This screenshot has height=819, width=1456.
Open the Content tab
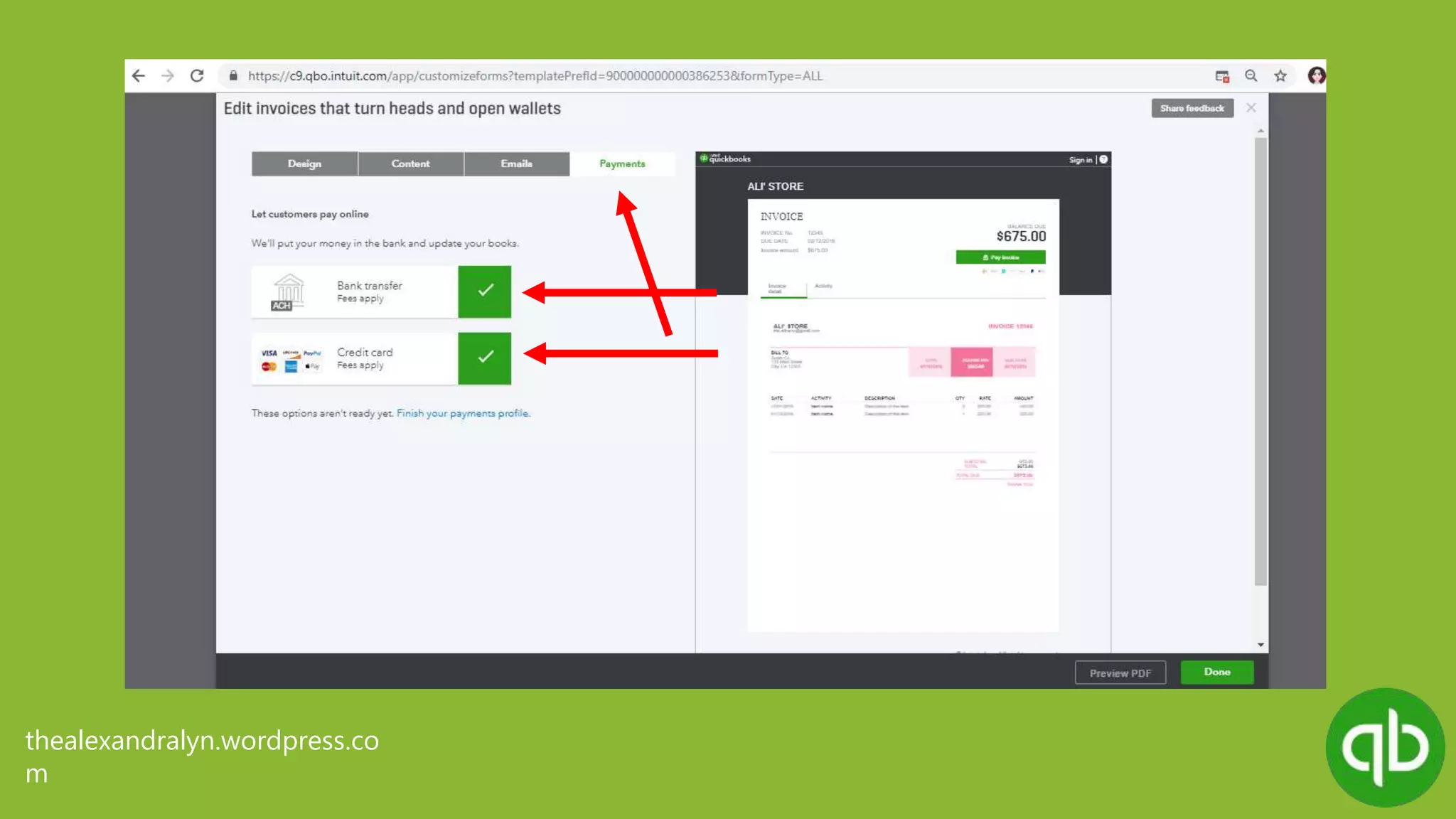tap(410, 164)
